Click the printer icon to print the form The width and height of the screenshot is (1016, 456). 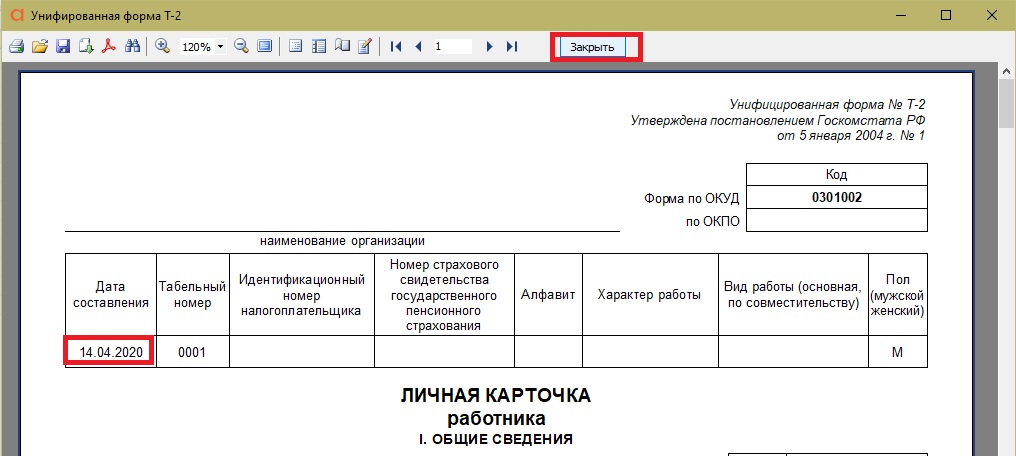pos(17,47)
